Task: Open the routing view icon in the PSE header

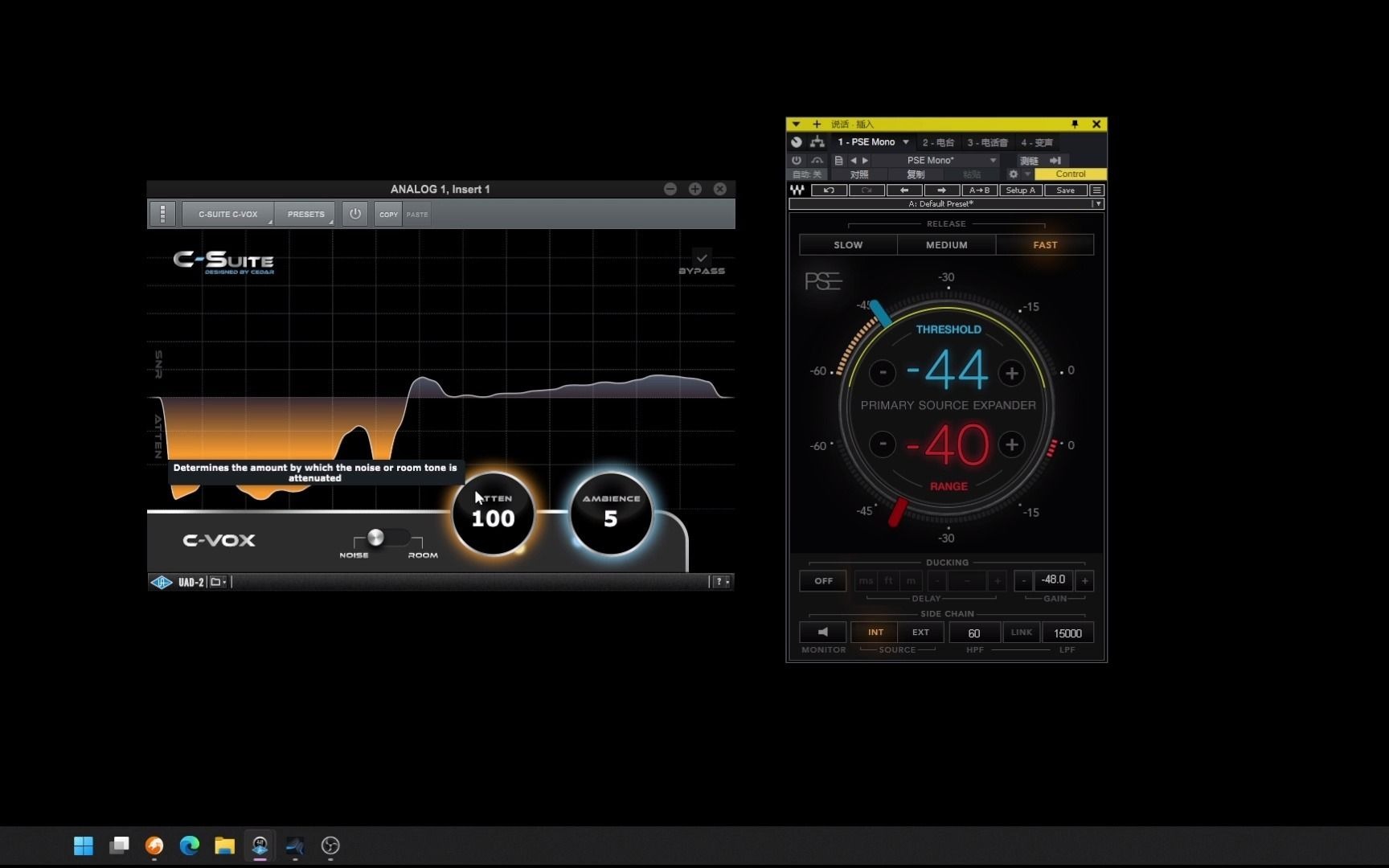Action: click(817, 142)
